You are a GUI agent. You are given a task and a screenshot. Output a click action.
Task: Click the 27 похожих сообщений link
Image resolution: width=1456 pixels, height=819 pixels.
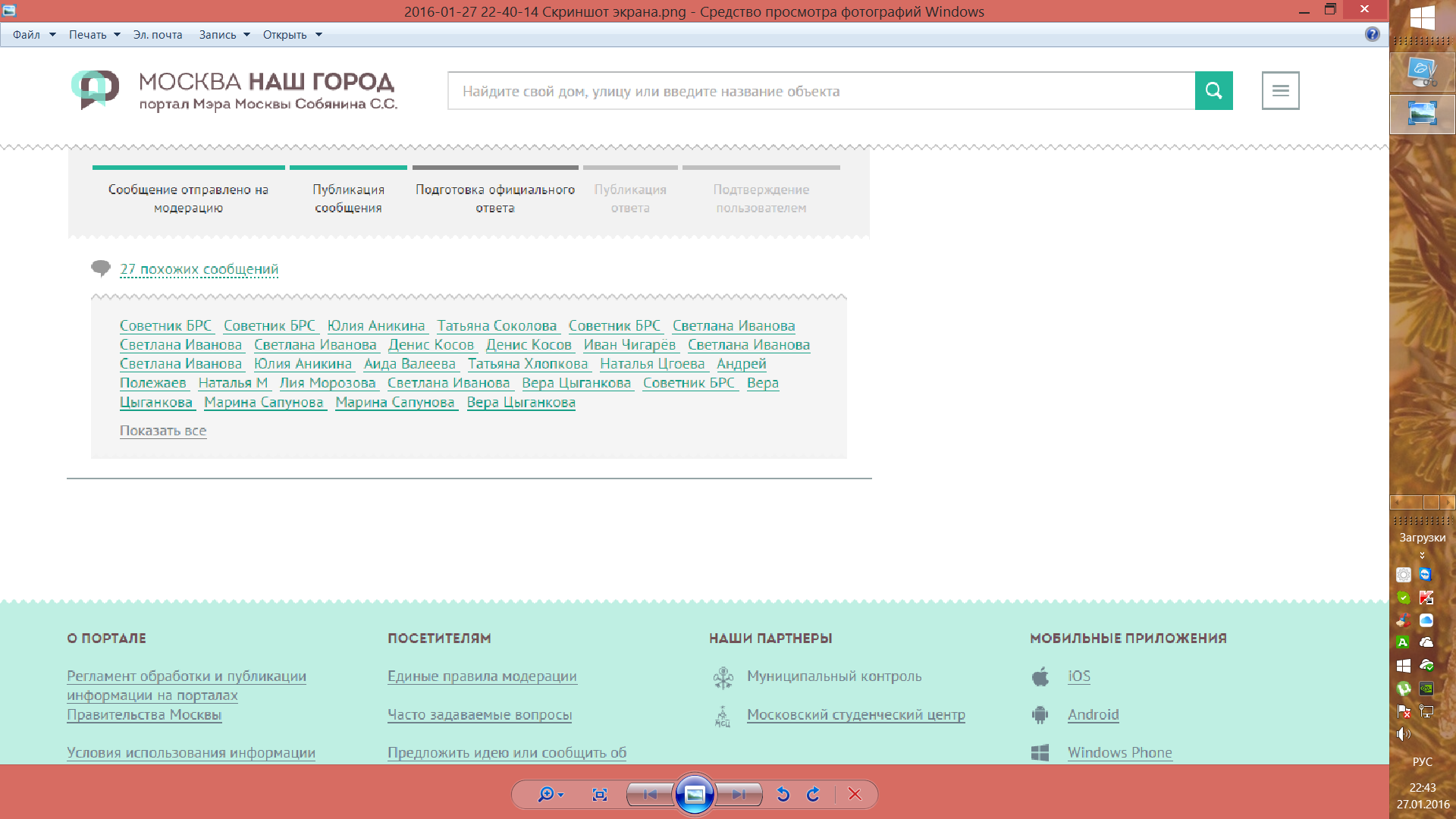[199, 269]
